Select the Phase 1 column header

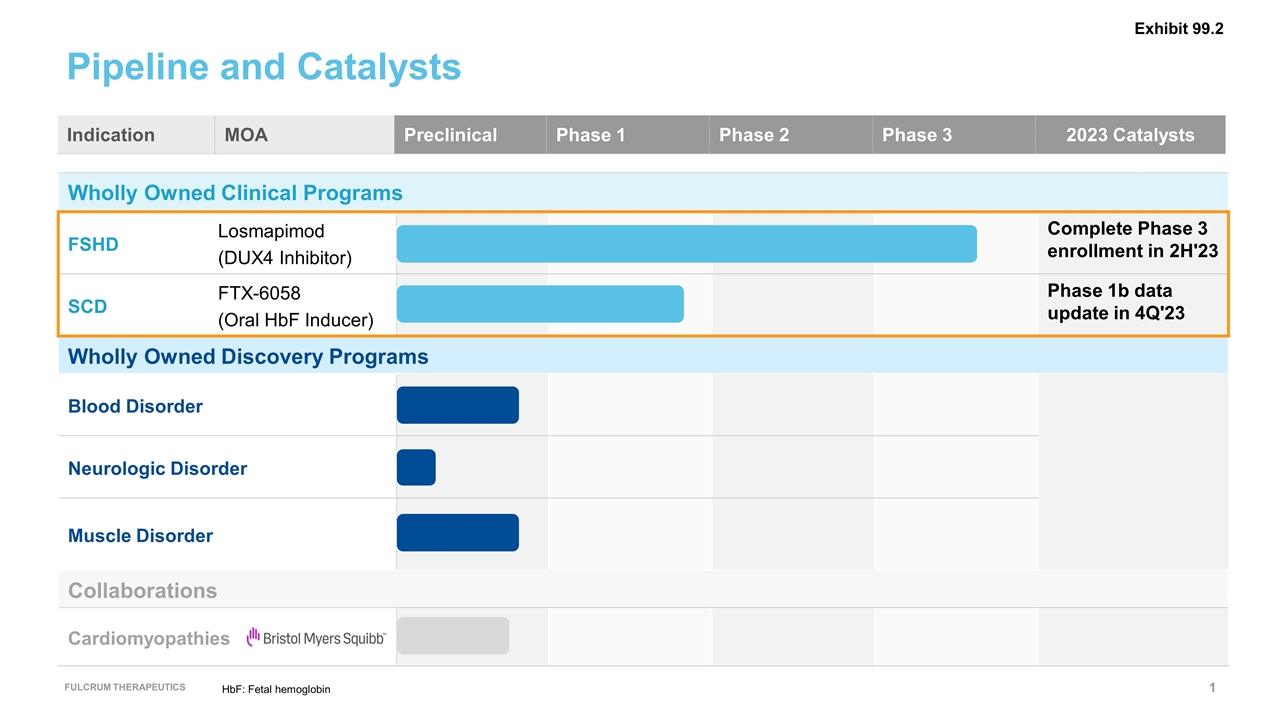(590, 135)
